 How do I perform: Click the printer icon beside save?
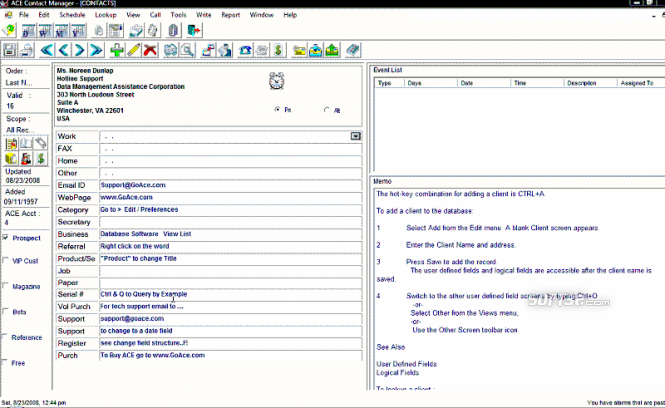click(x=27, y=50)
